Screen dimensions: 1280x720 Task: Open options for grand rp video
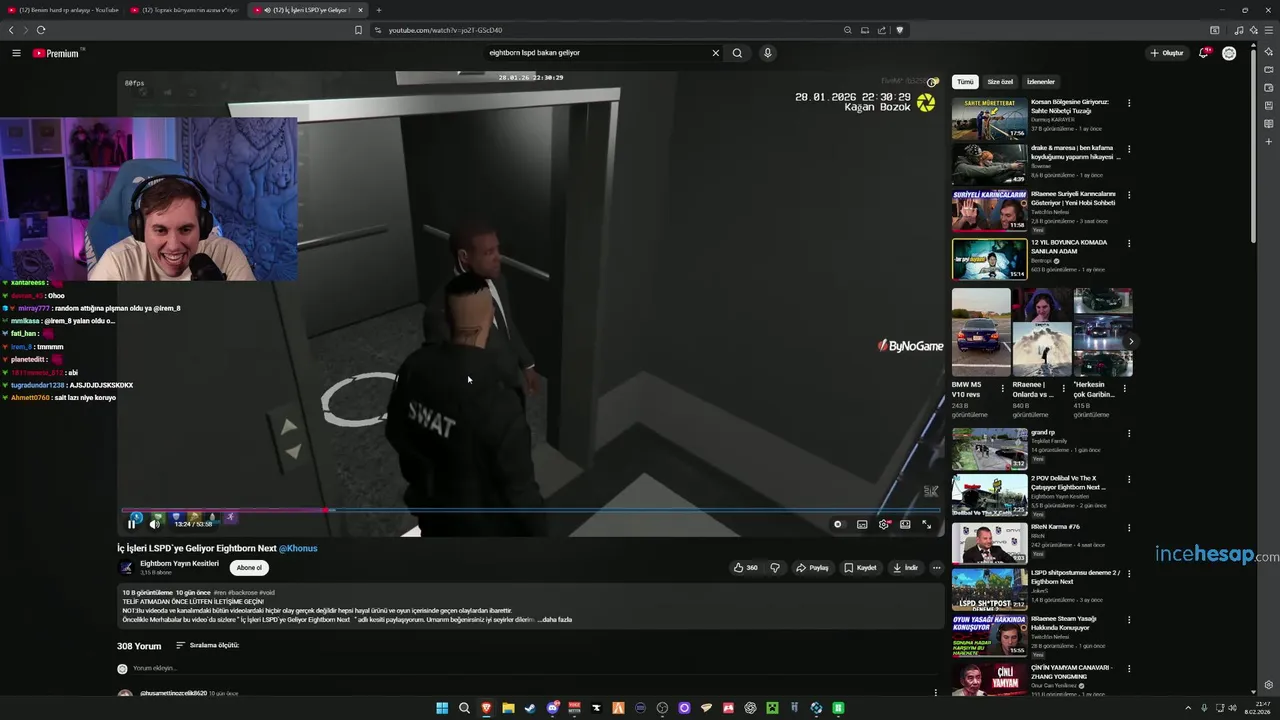coord(1129,434)
